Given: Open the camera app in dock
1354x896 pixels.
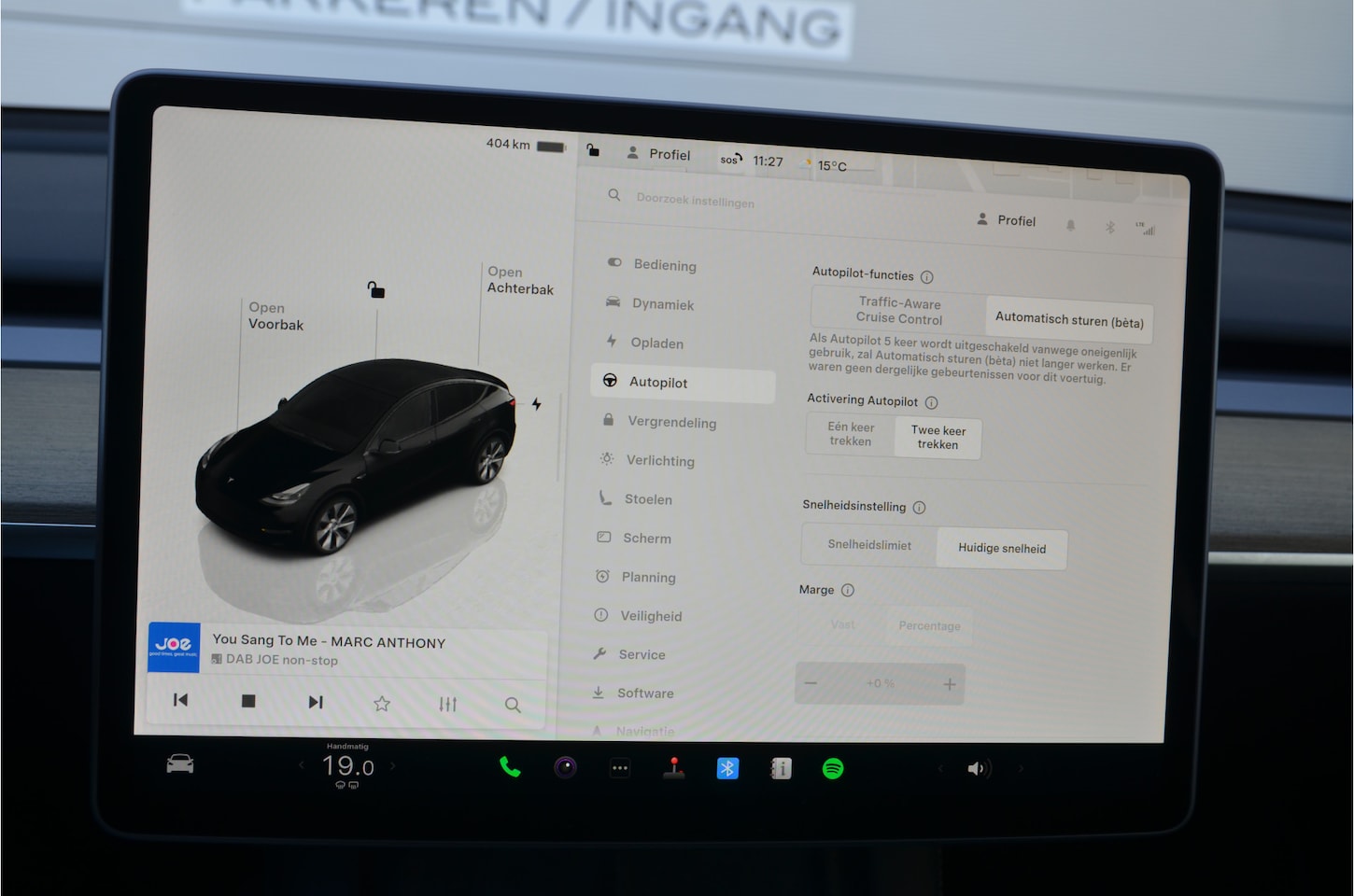Looking at the screenshot, I should (565, 768).
